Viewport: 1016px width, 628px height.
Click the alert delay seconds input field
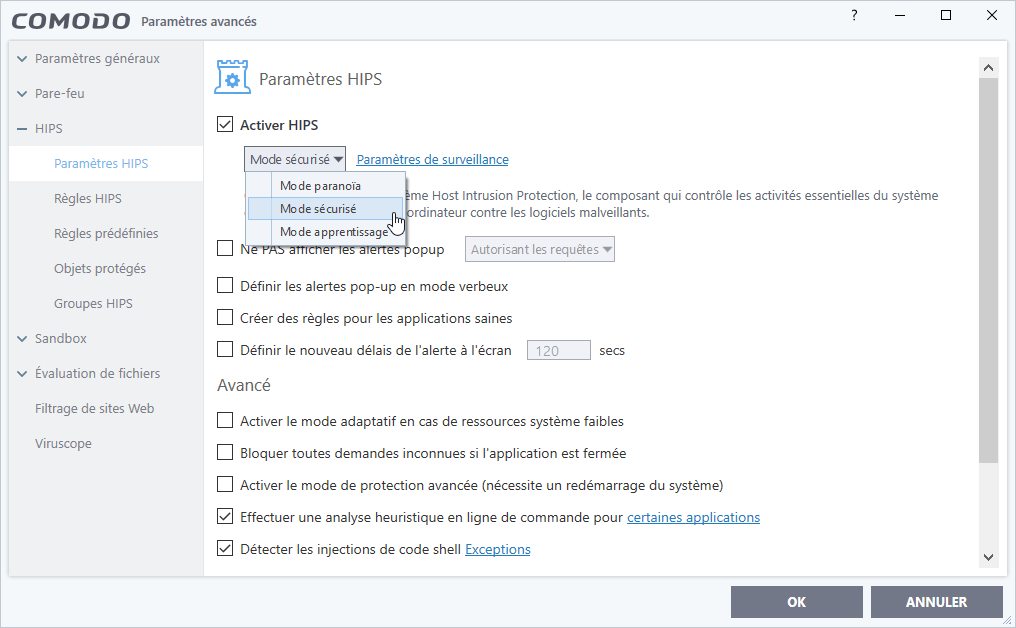click(559, 351)
